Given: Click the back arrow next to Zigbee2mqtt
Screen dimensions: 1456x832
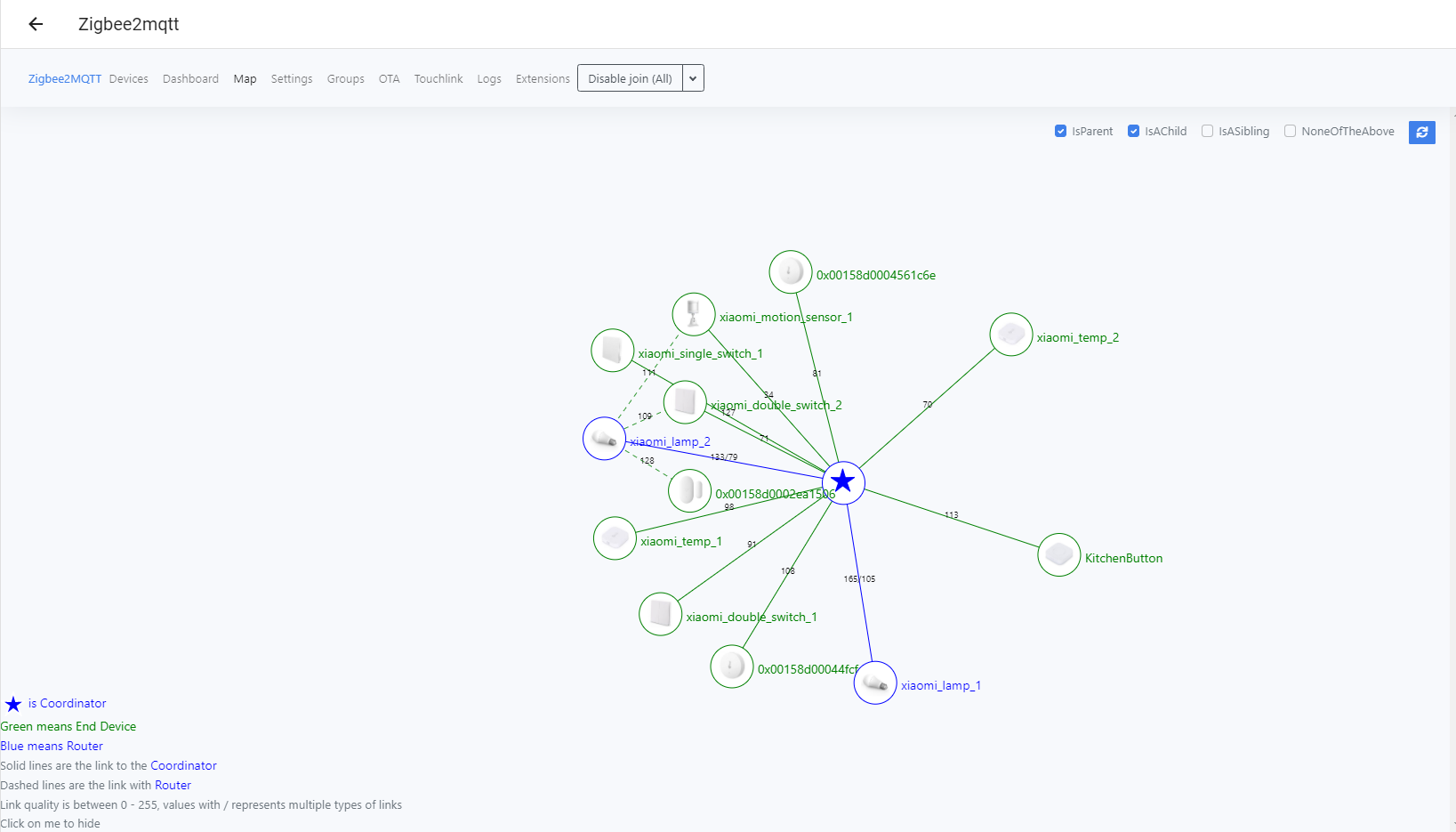Looking at the screenshot, I should click(x=36, y=24).
